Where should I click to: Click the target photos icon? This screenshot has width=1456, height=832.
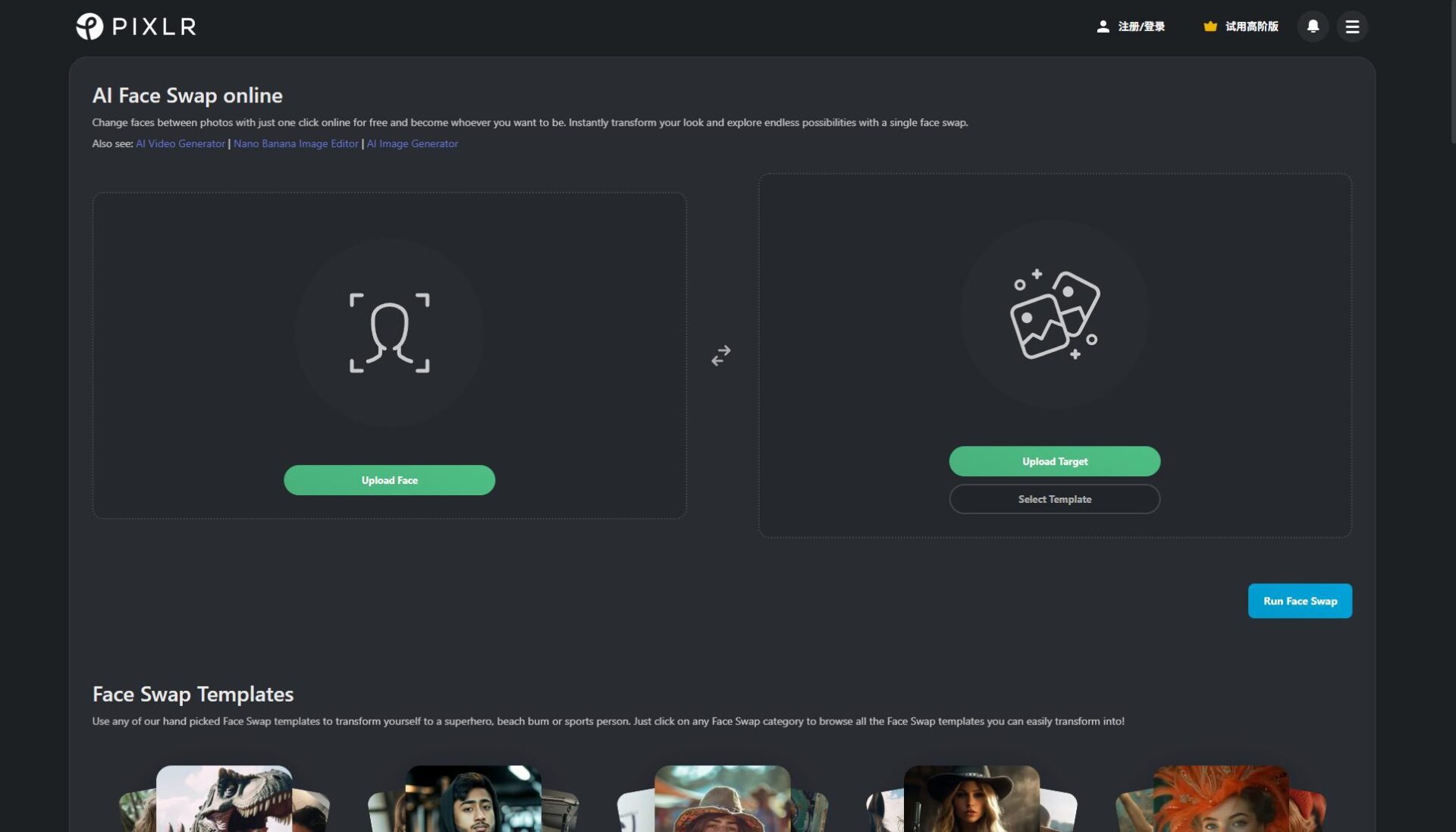click(1054, 314)
